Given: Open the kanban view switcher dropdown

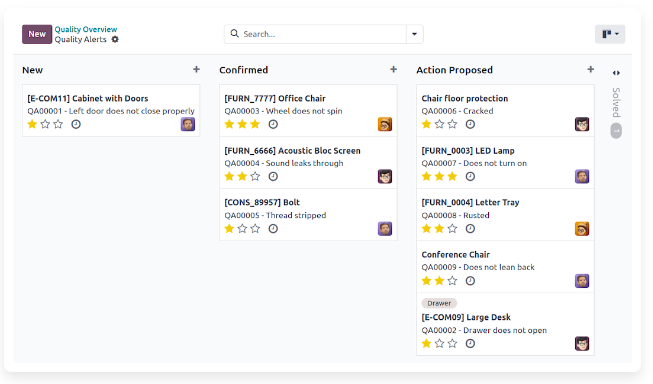Looking at the screenshot, I should tap(610, 34).
